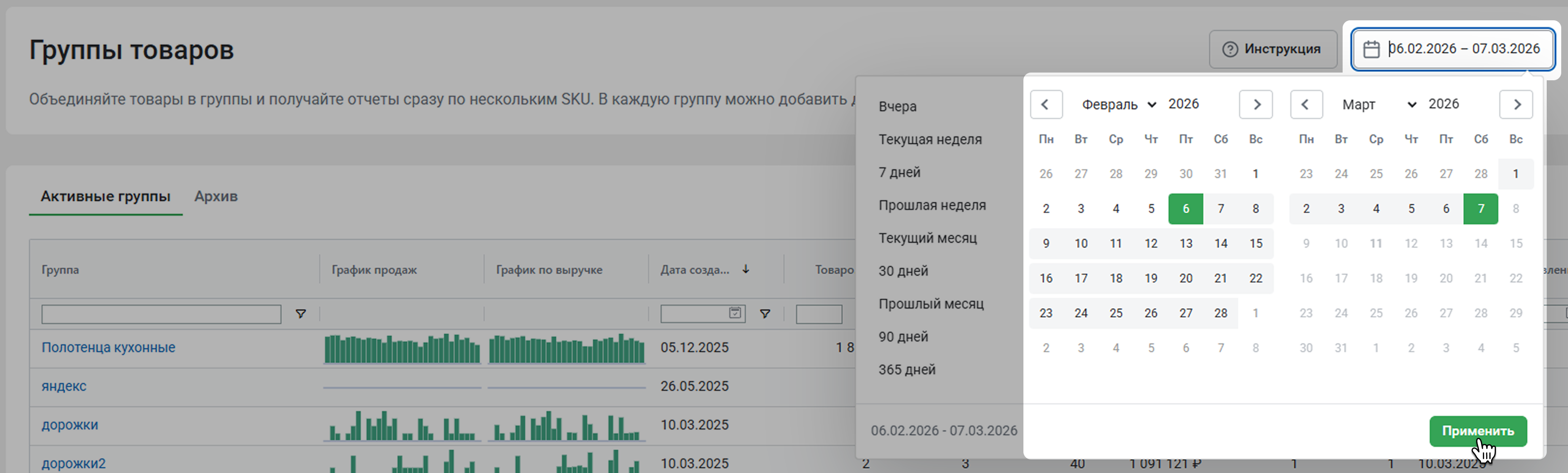Viewport: 1568px width, 473px height.
Task: Pick February 14 in the calendar
Action: (x=1220, y=243)
